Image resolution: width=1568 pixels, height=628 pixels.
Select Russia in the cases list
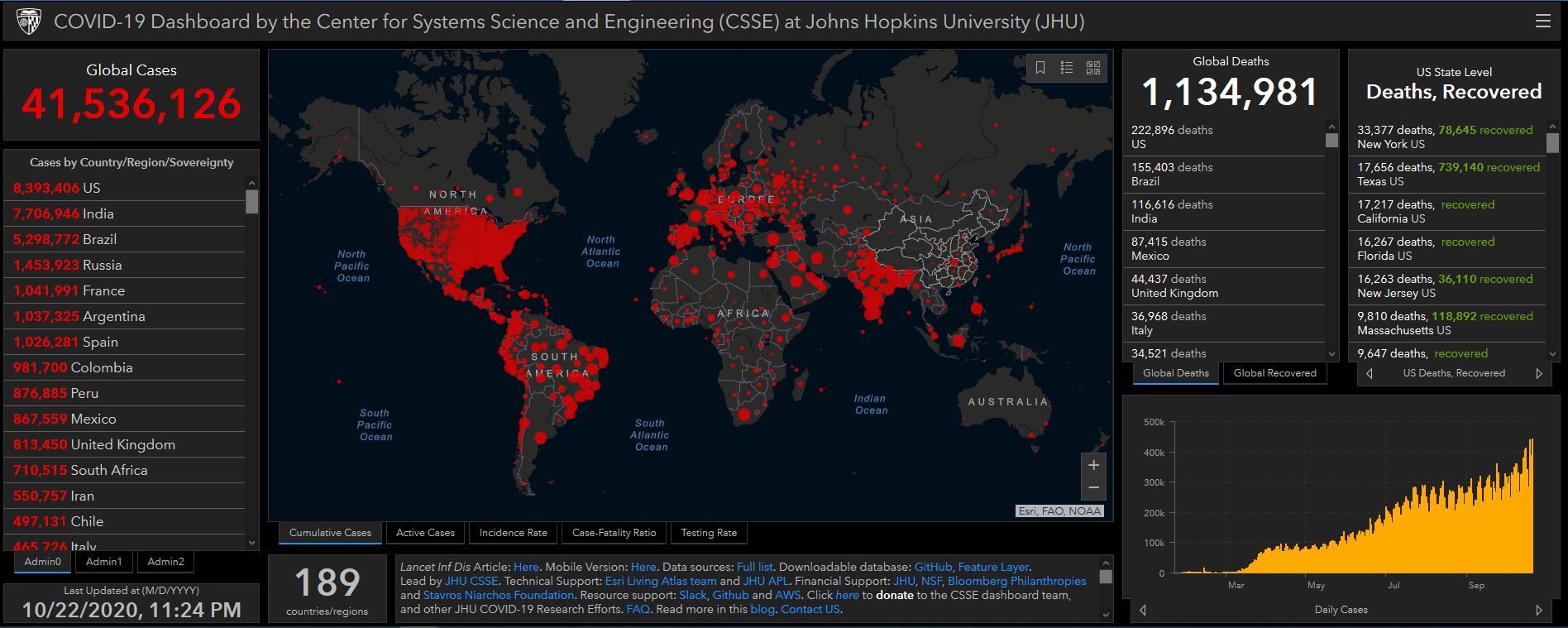point(125,265)
